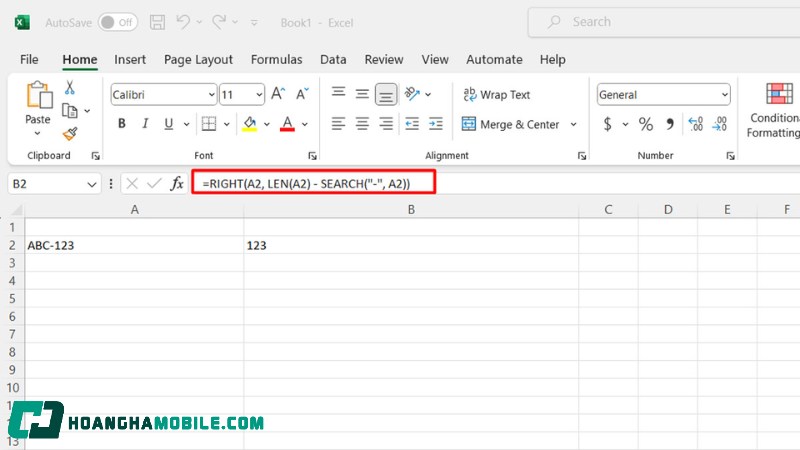Increase font size with larger A

point(278,93)
